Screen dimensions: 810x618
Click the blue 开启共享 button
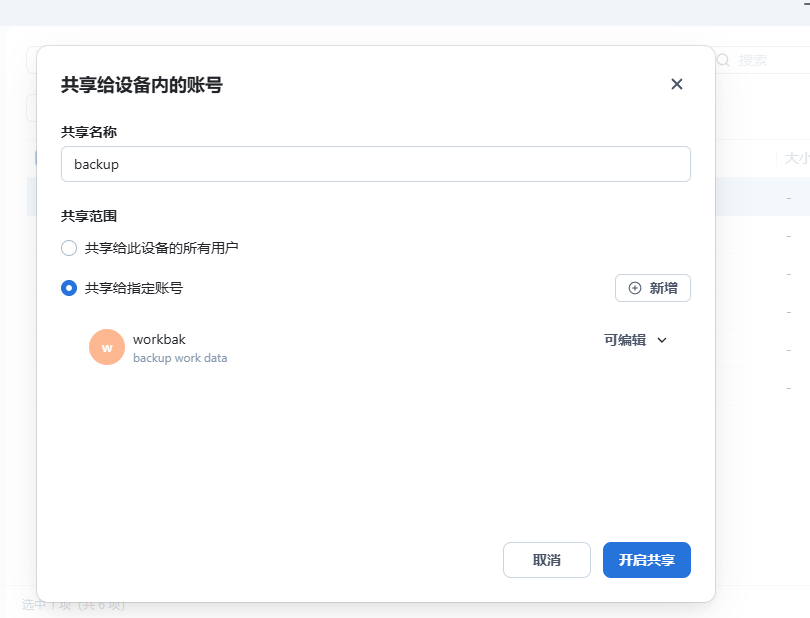click(646, 560)
